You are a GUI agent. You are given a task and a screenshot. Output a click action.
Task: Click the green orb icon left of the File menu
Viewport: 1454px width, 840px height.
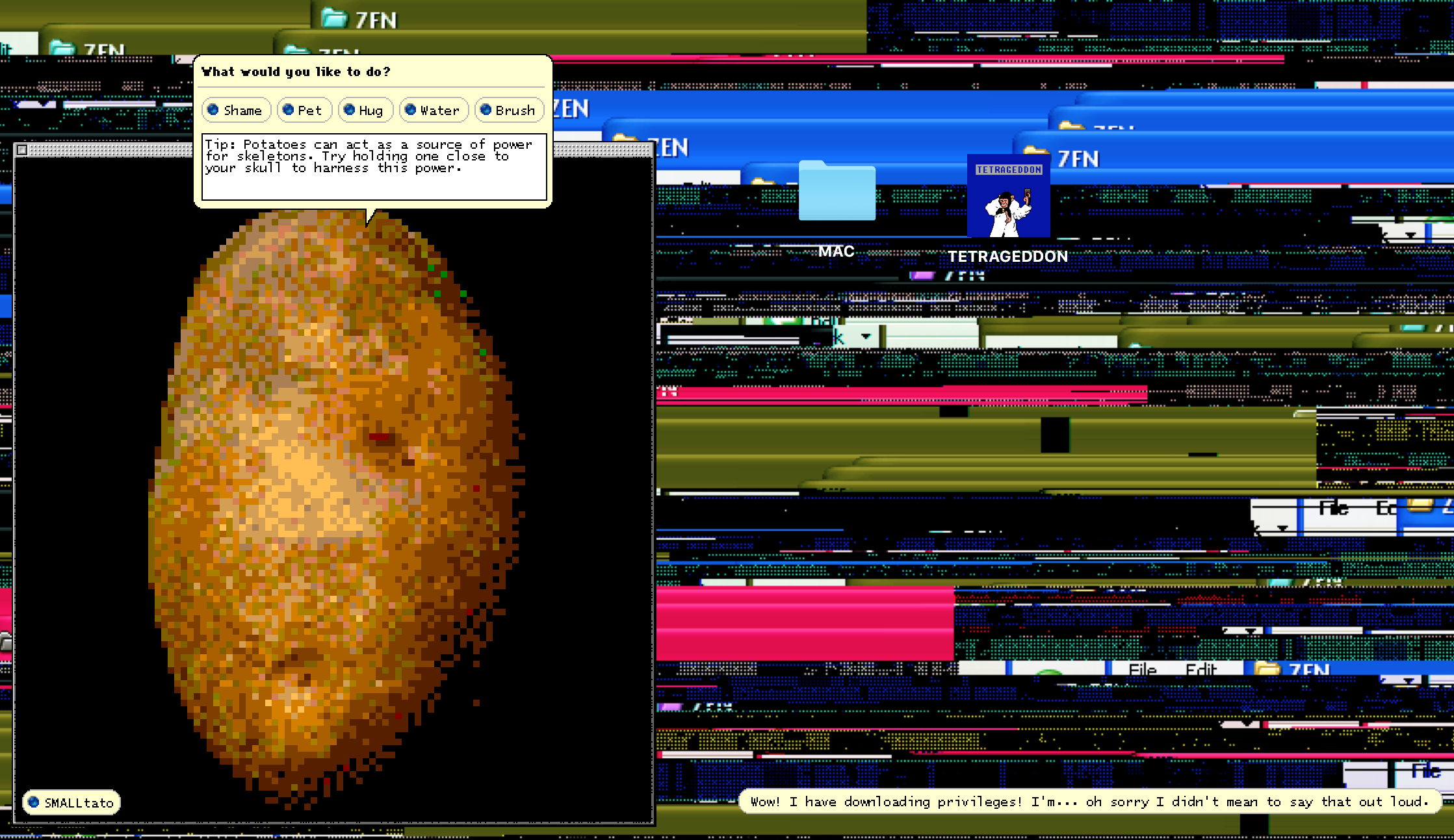click(x=1048, y=671)
